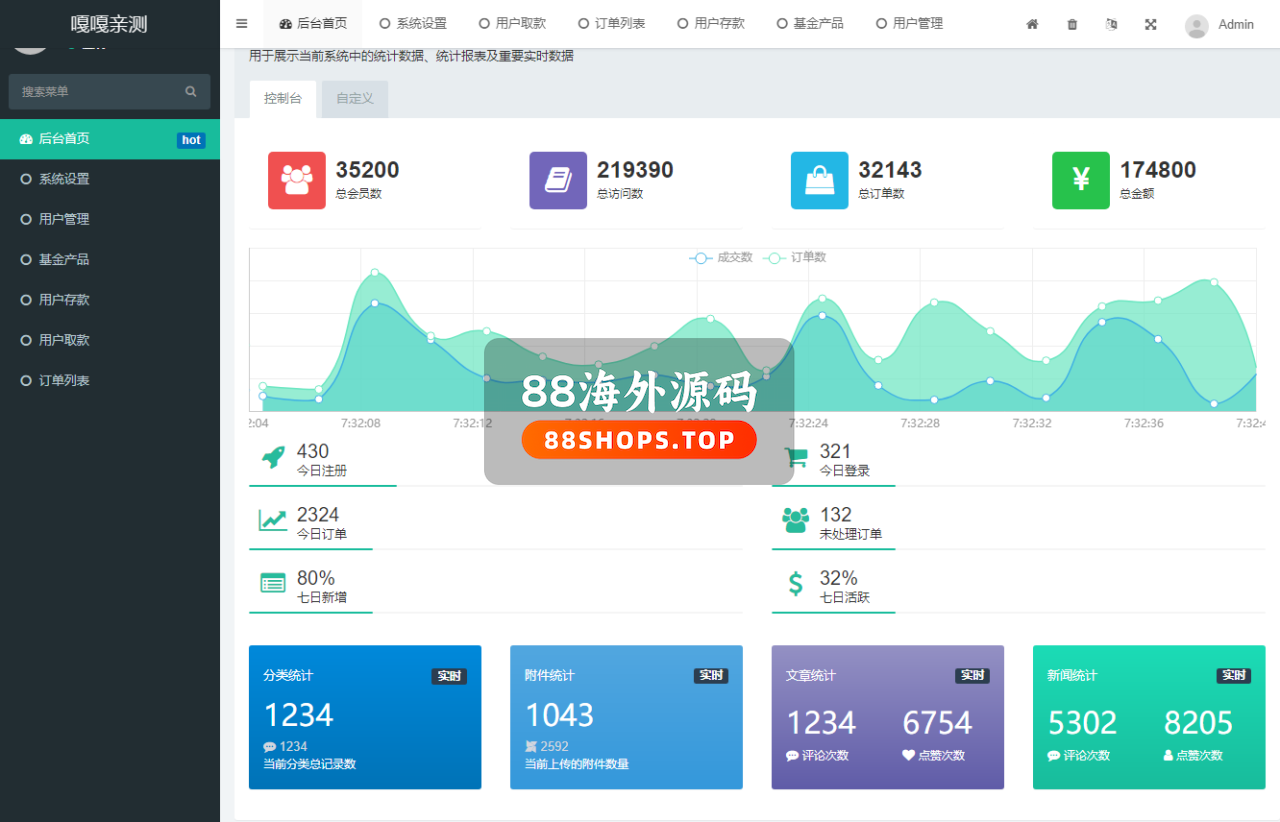Click the red 总会员数 members icon
1280x822 pixels.
click(296, 180)
